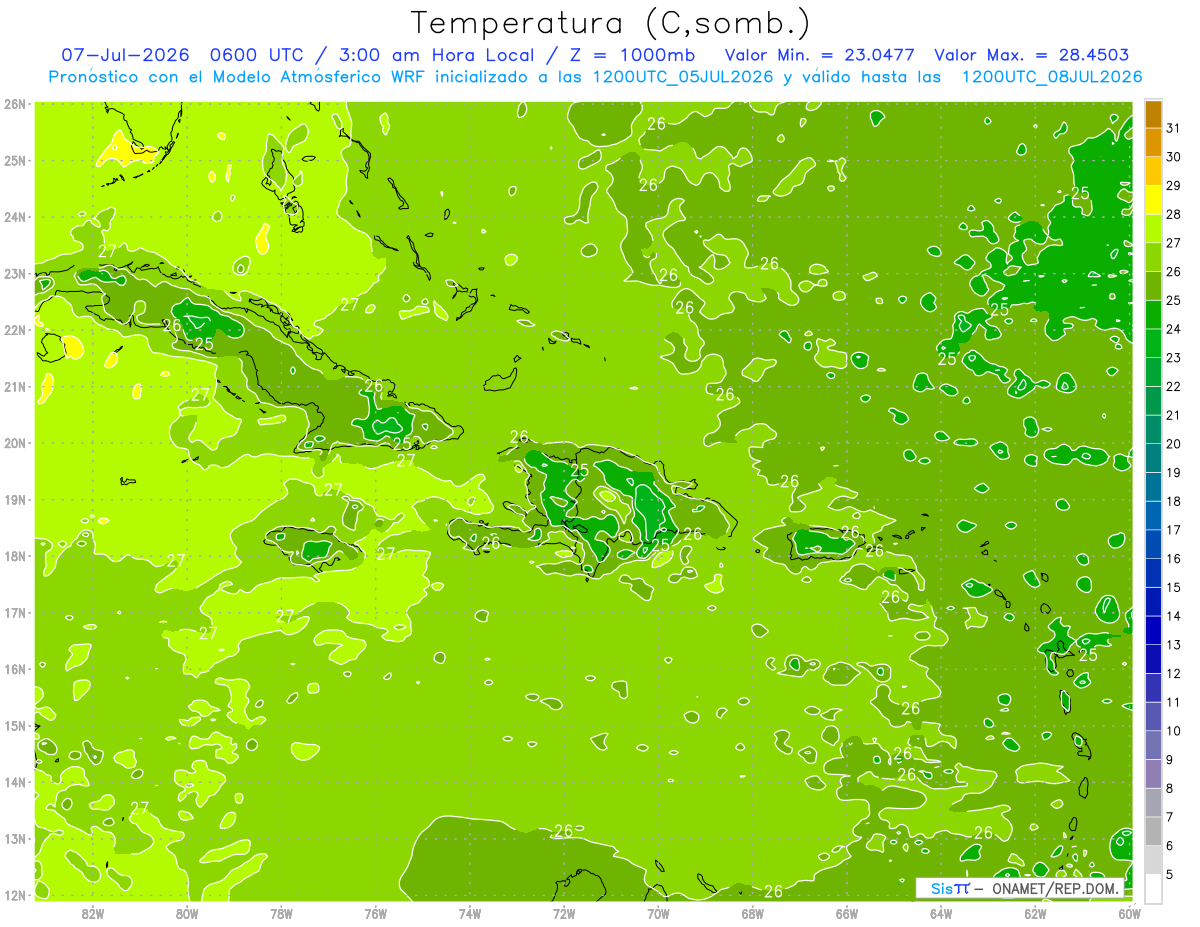This screenshot has height=927, width=1200.
Task: Click the blue colorbar swatch between 16 and 17
Action: [1153, 544]
